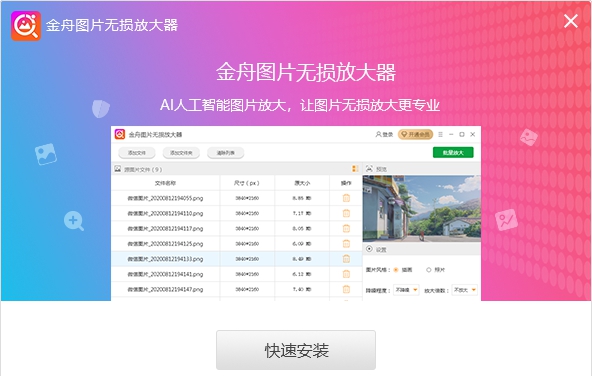Viewport: 592px width, 376px height.
Task: Open 降噪程度 dropdown in preview screenshot
Action: pyautogui.click(x=406, y=290)
